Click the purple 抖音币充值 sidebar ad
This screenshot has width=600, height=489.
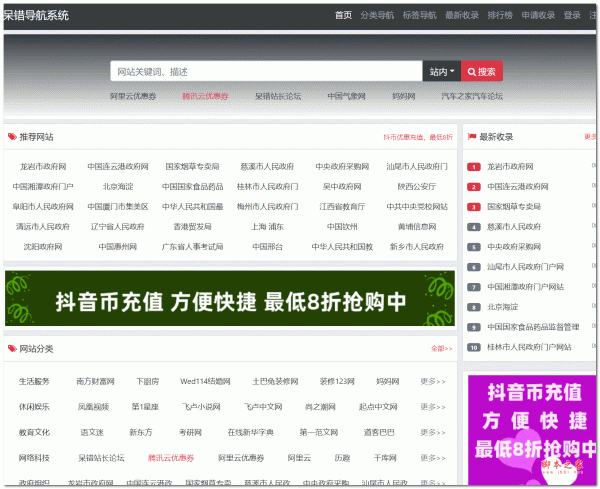(532, 430)
